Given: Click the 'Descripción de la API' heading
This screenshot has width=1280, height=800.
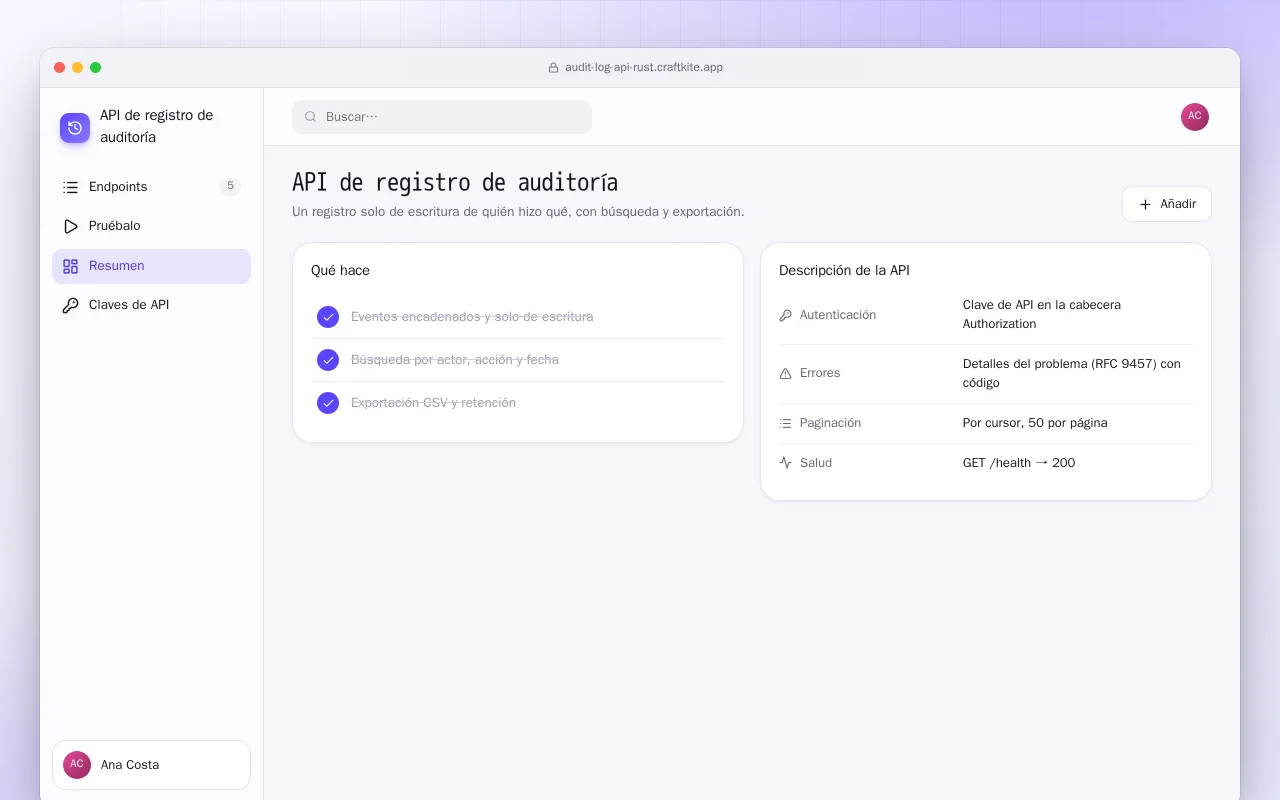Looking at the screenshot, I should coord(844,271).
